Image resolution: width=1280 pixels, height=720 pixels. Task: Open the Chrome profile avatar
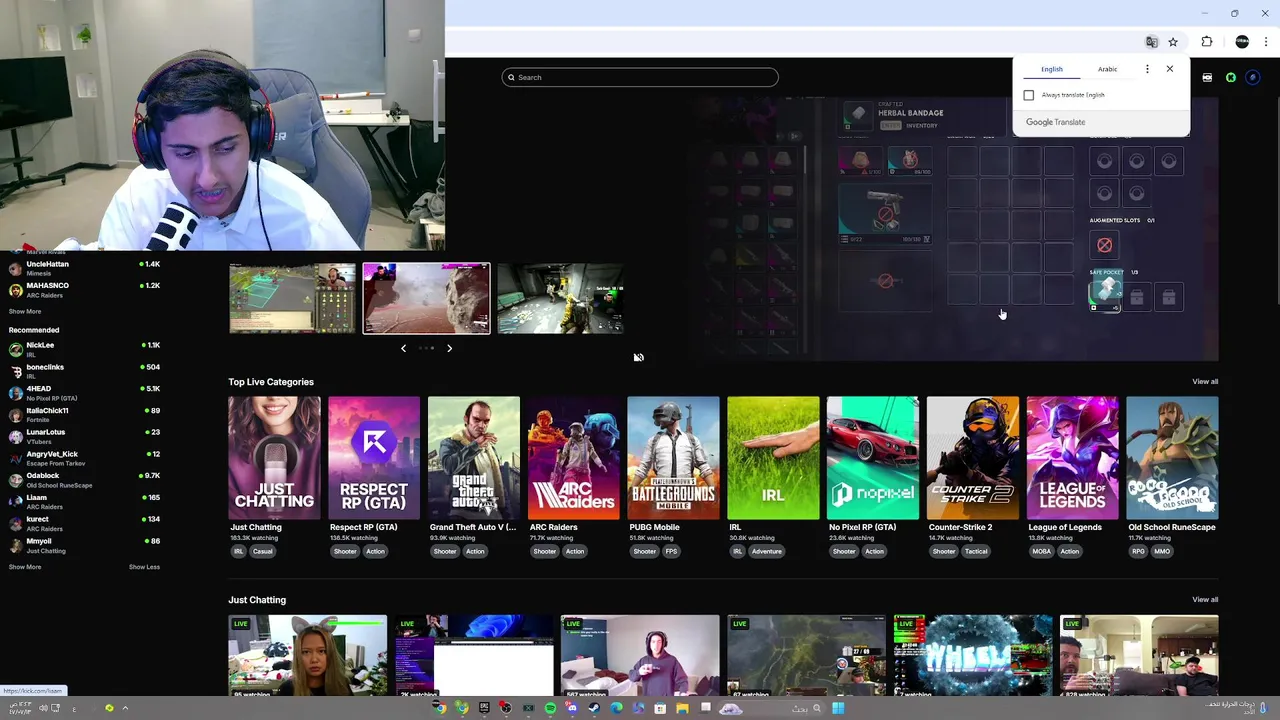coord(1242,42)
